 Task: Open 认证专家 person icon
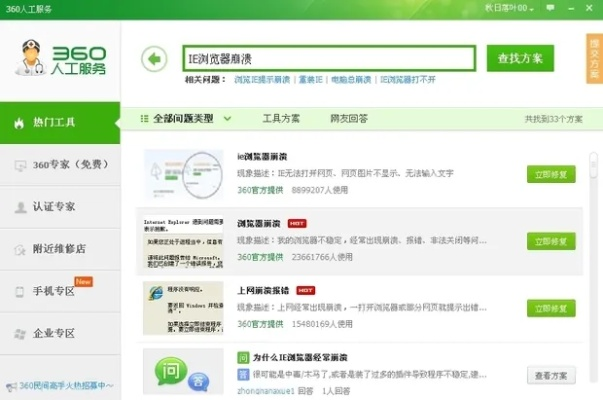click(18, 207)
